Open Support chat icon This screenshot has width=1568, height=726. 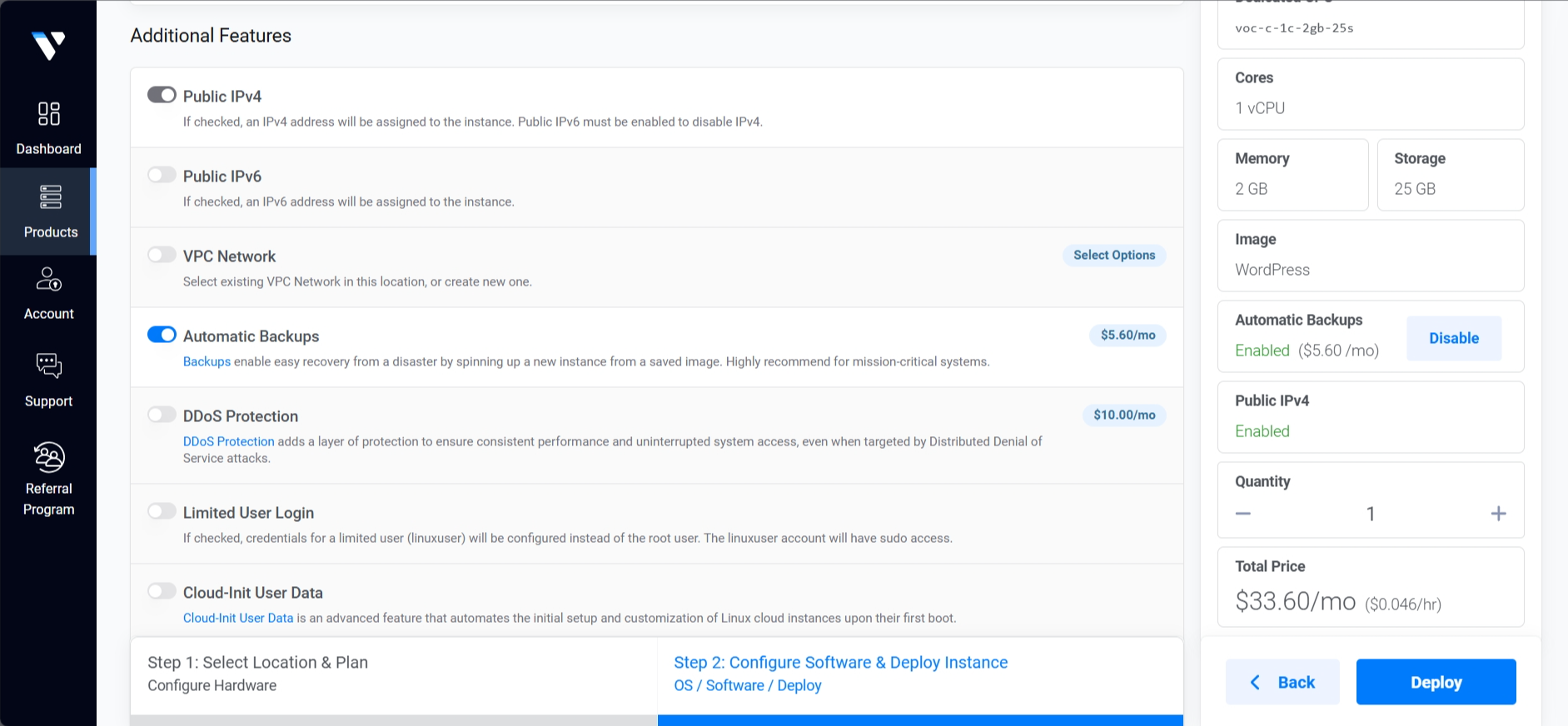tap(49, 365)
